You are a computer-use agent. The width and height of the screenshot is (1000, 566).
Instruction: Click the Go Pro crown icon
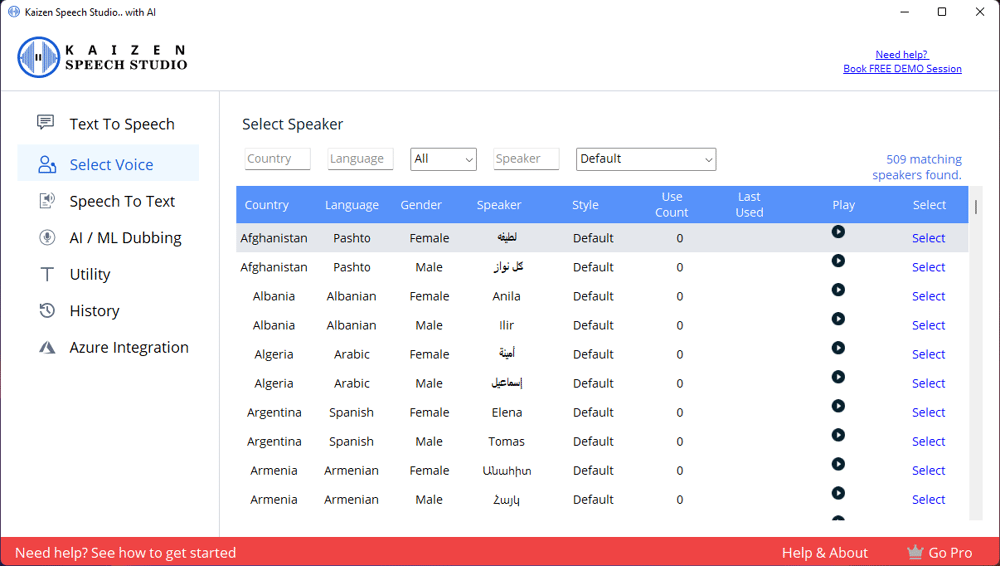[914, 552]
